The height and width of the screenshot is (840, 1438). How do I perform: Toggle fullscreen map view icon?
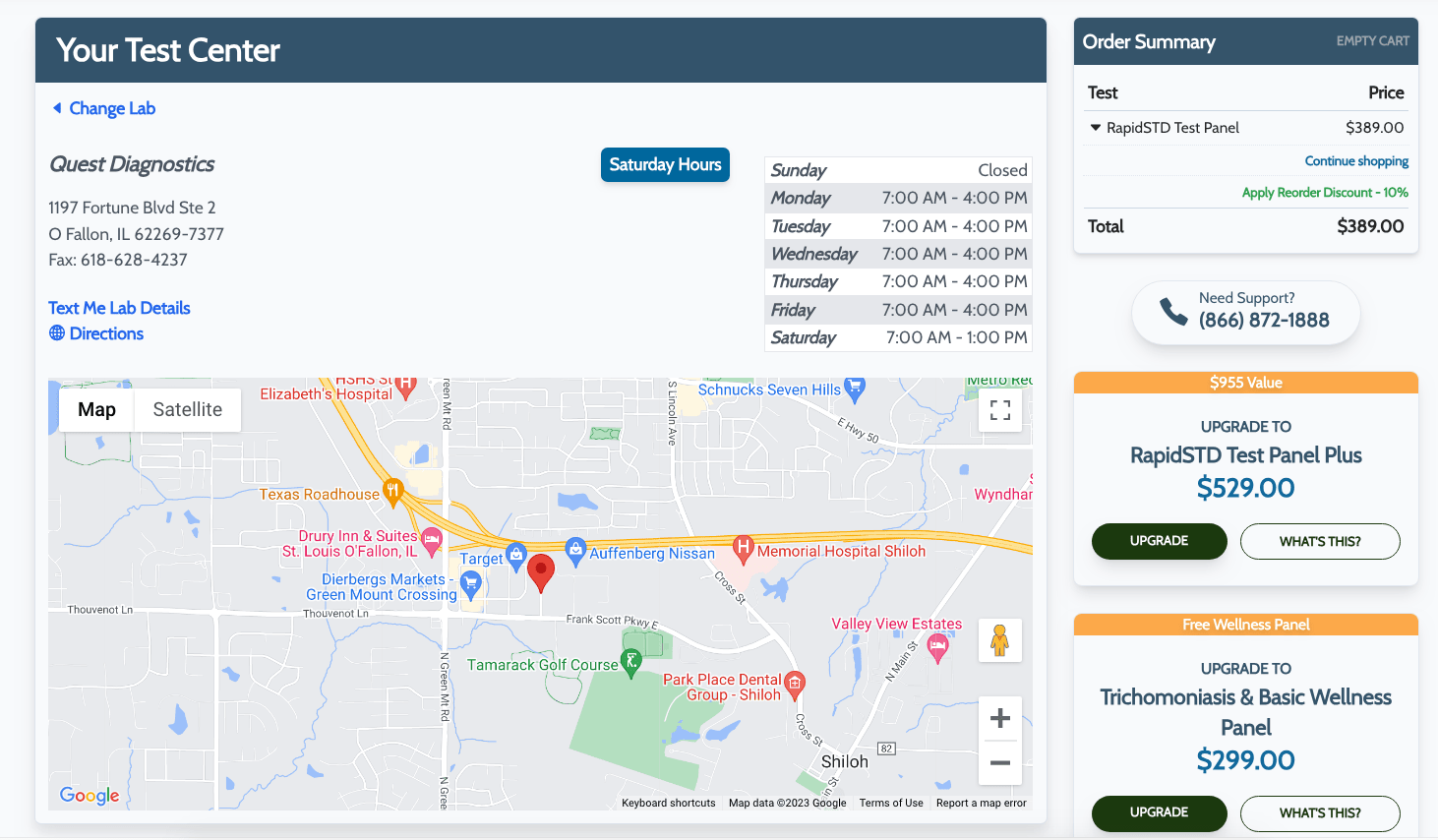pyautogui.click(x=1000, y=410)
